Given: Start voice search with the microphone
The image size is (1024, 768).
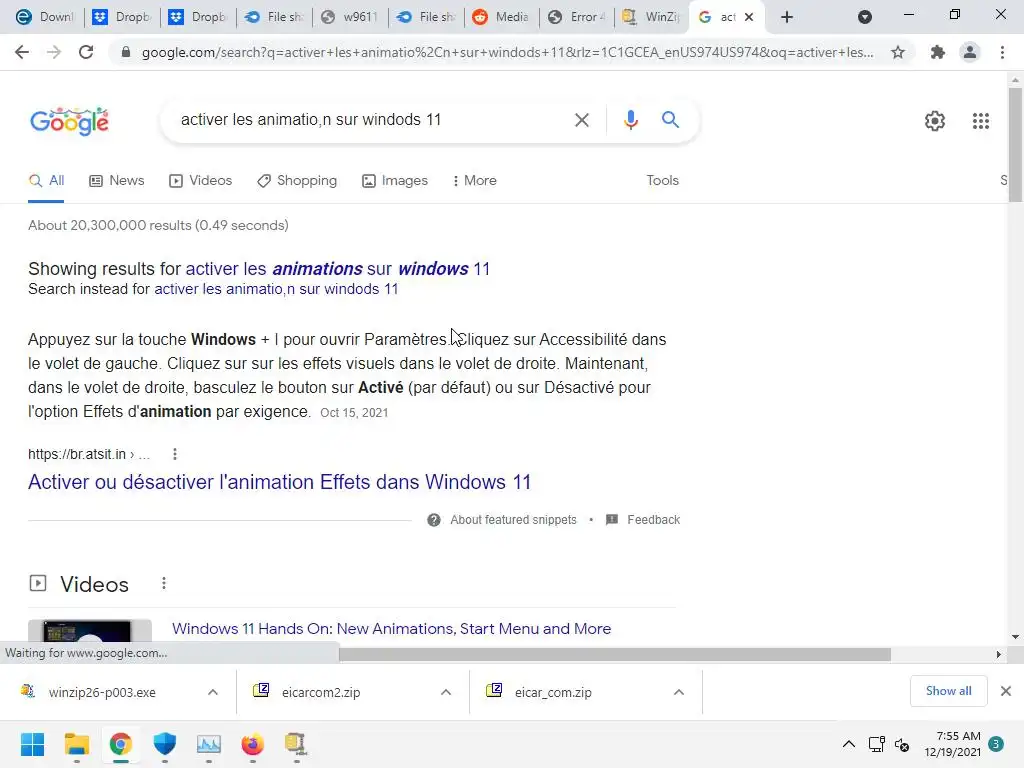Looking at the screenshot, I should 630,120.
